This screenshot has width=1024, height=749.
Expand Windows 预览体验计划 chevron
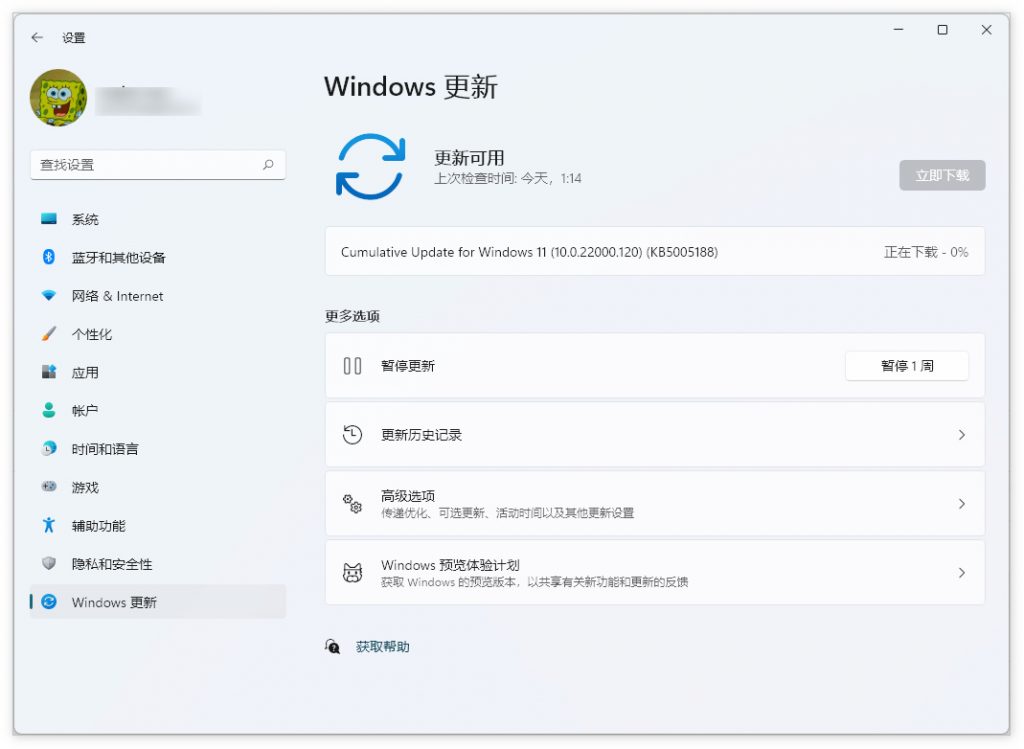coord(961,573)
